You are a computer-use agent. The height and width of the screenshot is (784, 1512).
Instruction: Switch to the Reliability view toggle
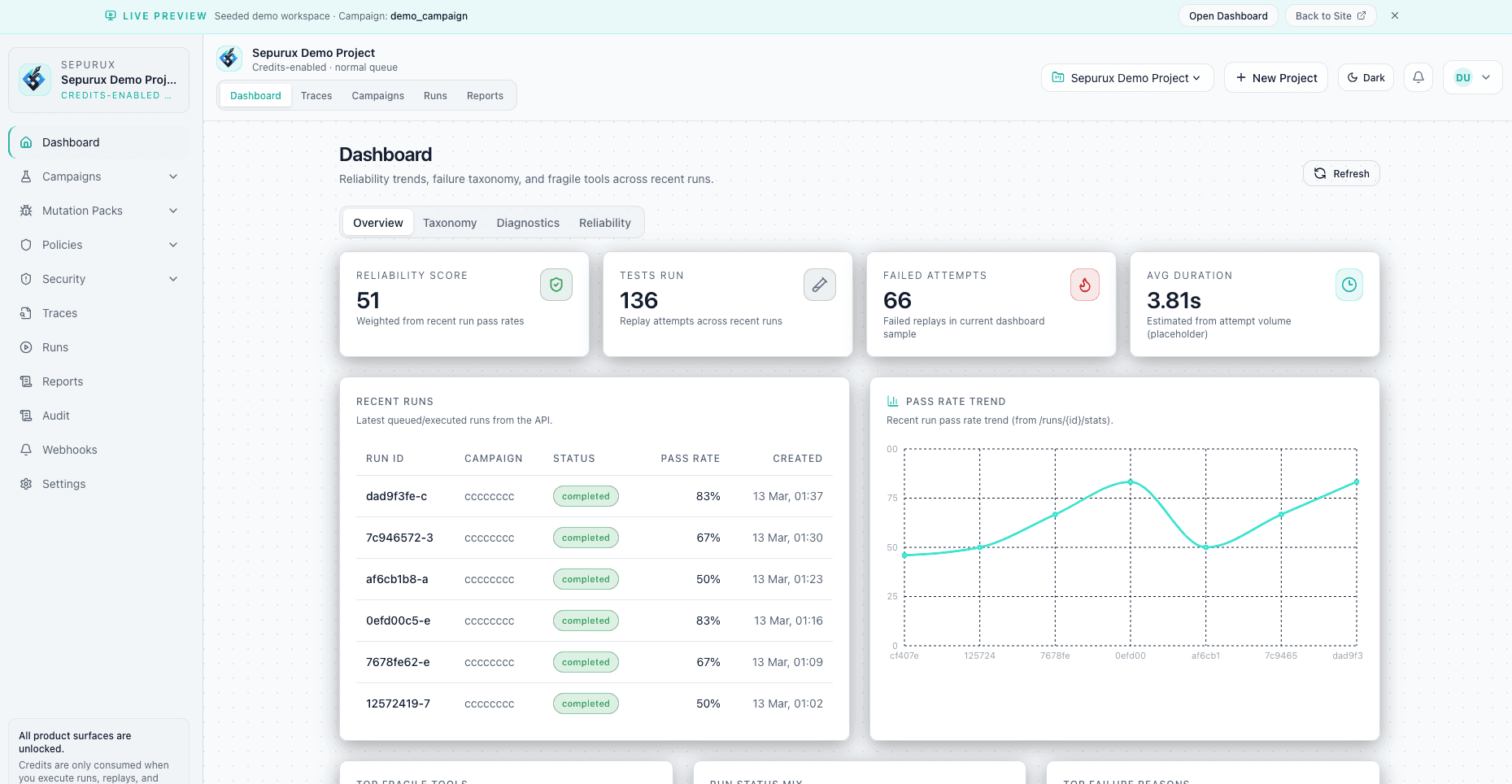tap(604, 222)
